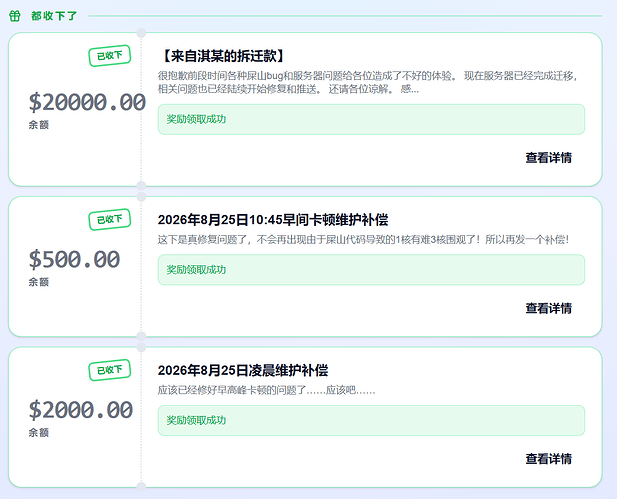Screen dimensions: 617x499
Task: Click 奖励领取成功 banner in 拆迁款 card
Action: (x=371, y=119)
